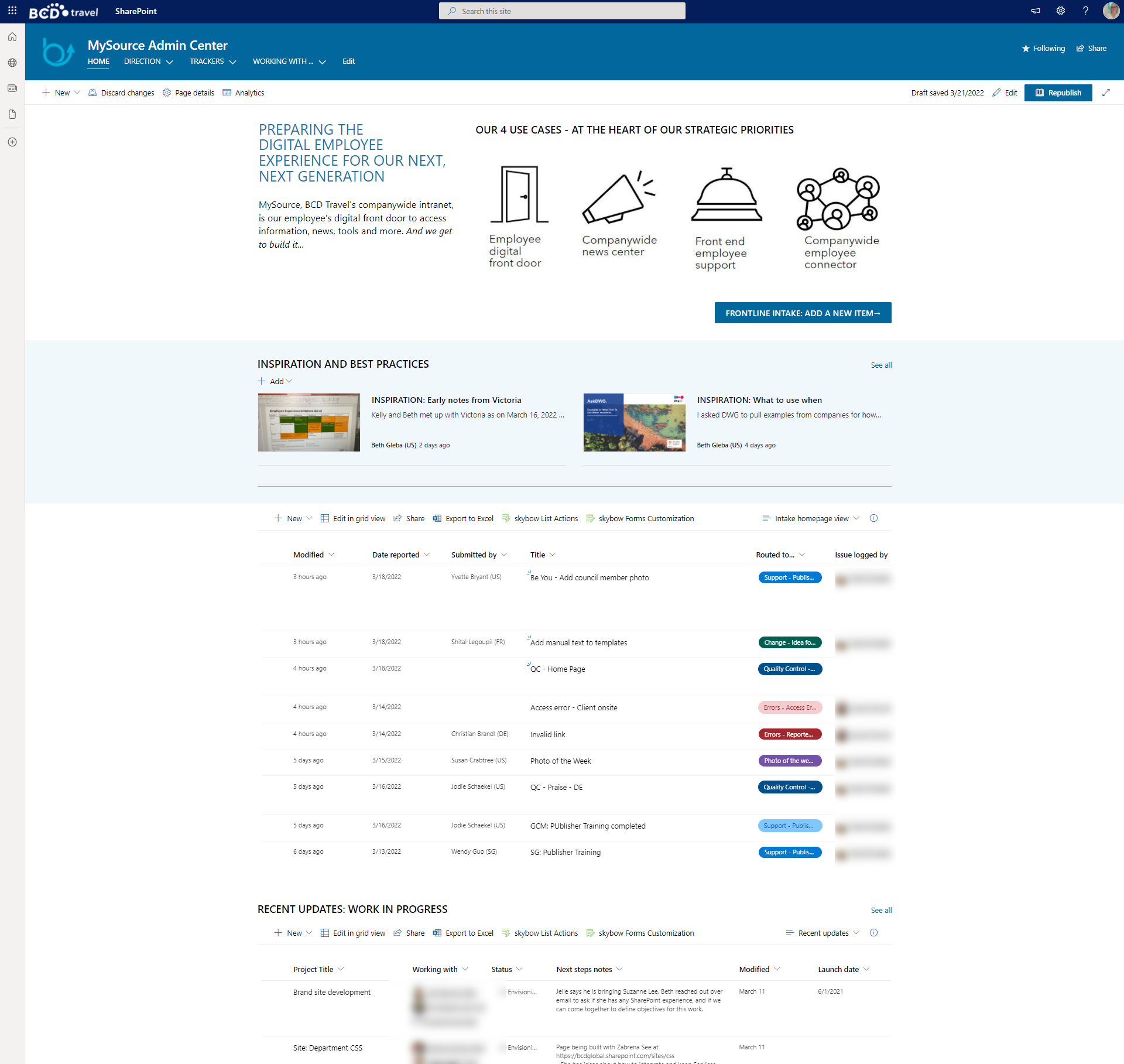
Task: Click the Search this site input field
Action: point(562,11)
